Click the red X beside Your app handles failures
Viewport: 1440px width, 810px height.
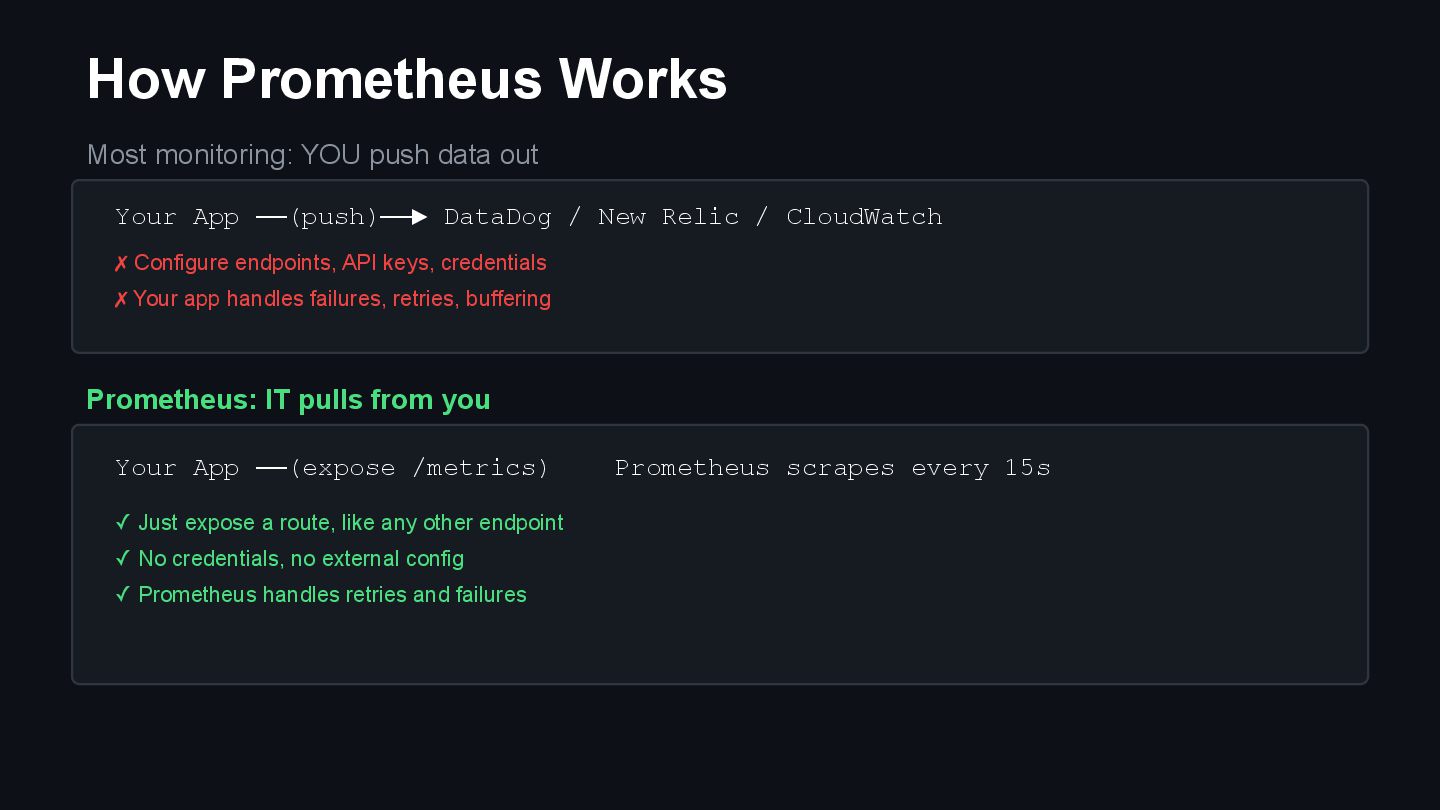pos(121,300)
